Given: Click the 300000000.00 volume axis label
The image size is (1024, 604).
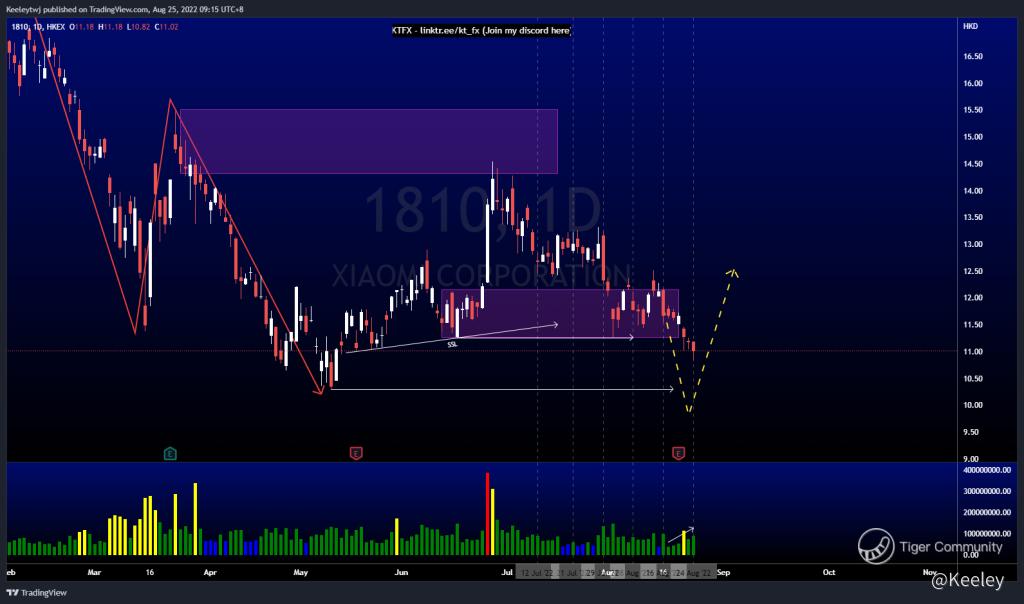Looking at the screenshot, I should pyautogui.click(x=987, y=491).
